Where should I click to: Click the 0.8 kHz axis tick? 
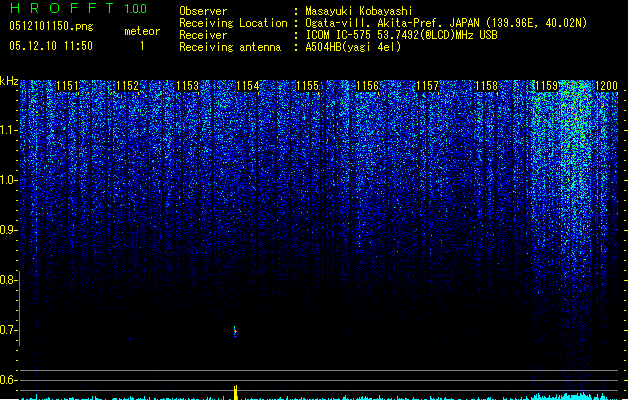pos(9,280)
